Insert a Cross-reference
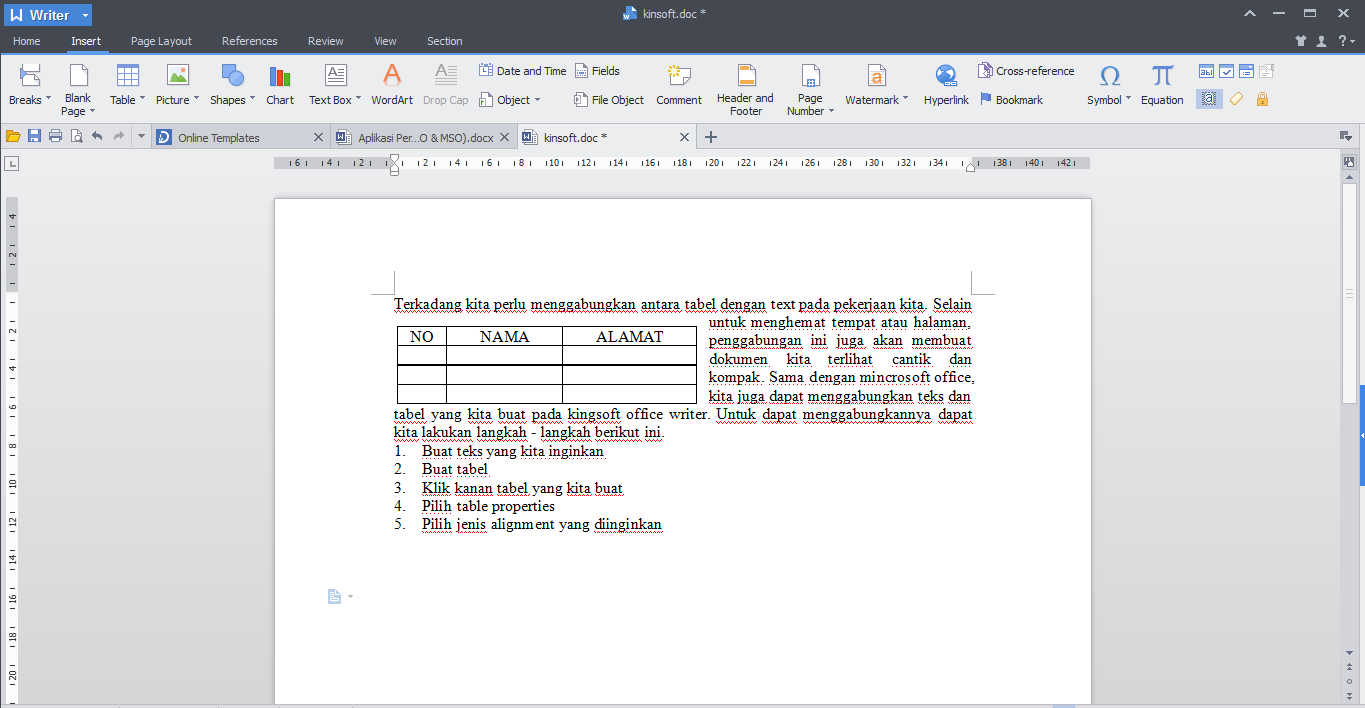The image size is (1365, 708). pyautogui.click(x=1026, y=70)
